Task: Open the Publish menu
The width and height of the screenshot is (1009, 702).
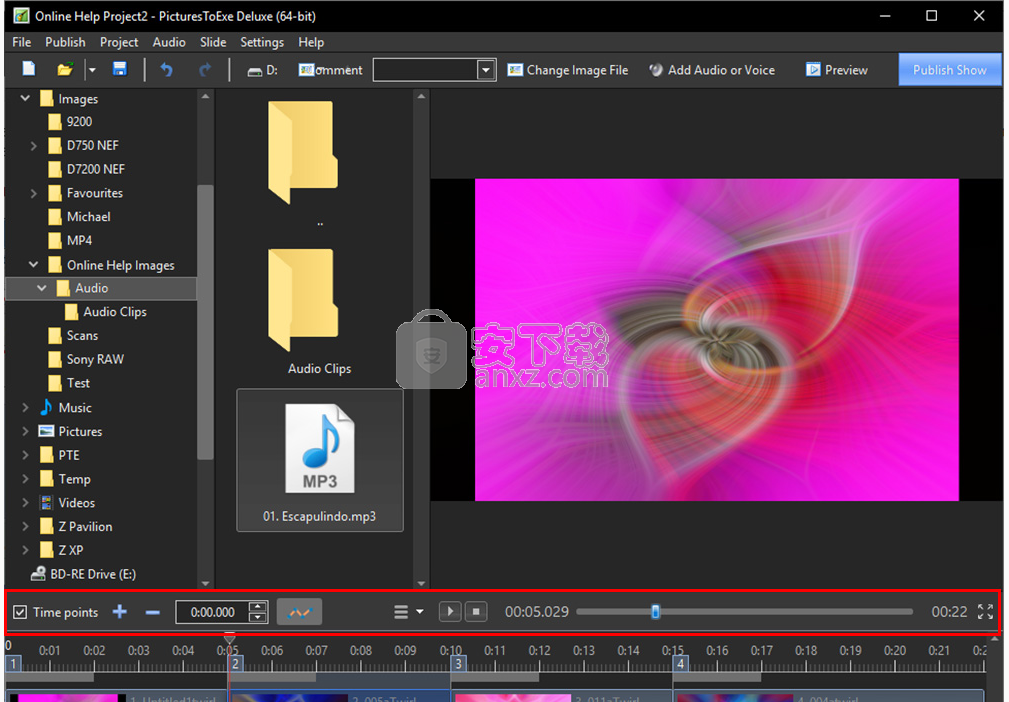Action: pyautogui.click(x=65, y=42)
